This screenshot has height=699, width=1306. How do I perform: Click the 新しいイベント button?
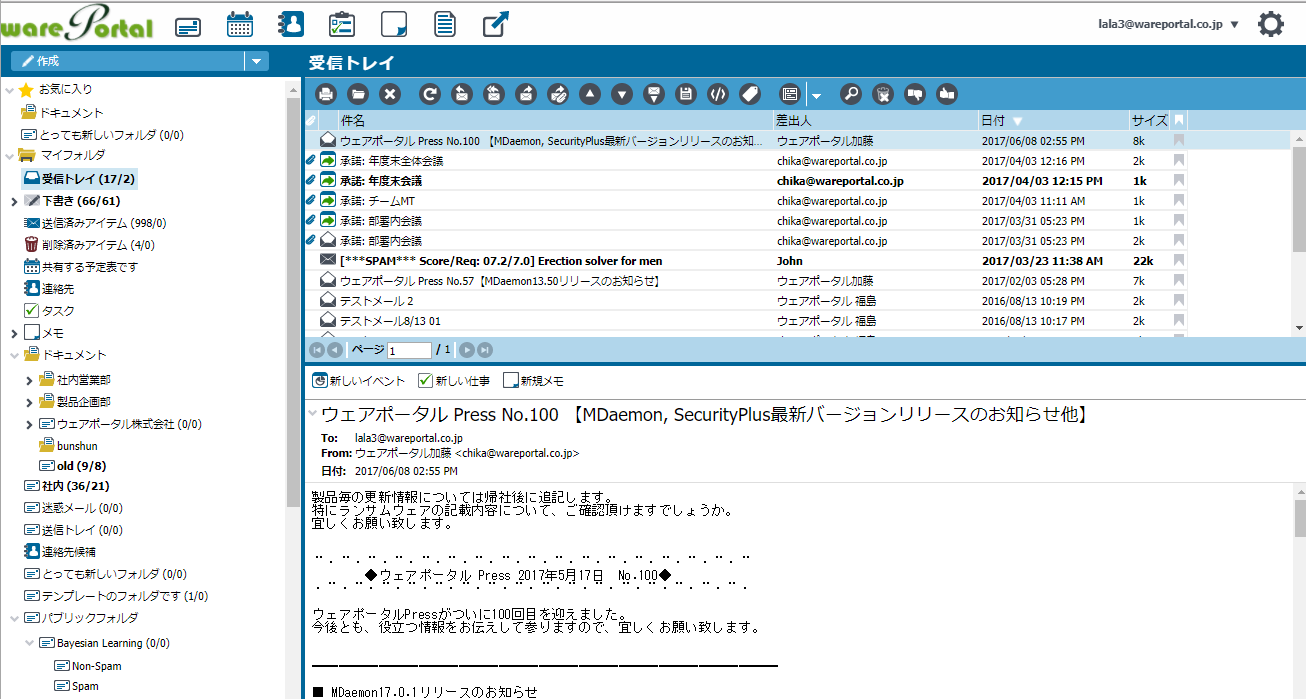(359, 381)
